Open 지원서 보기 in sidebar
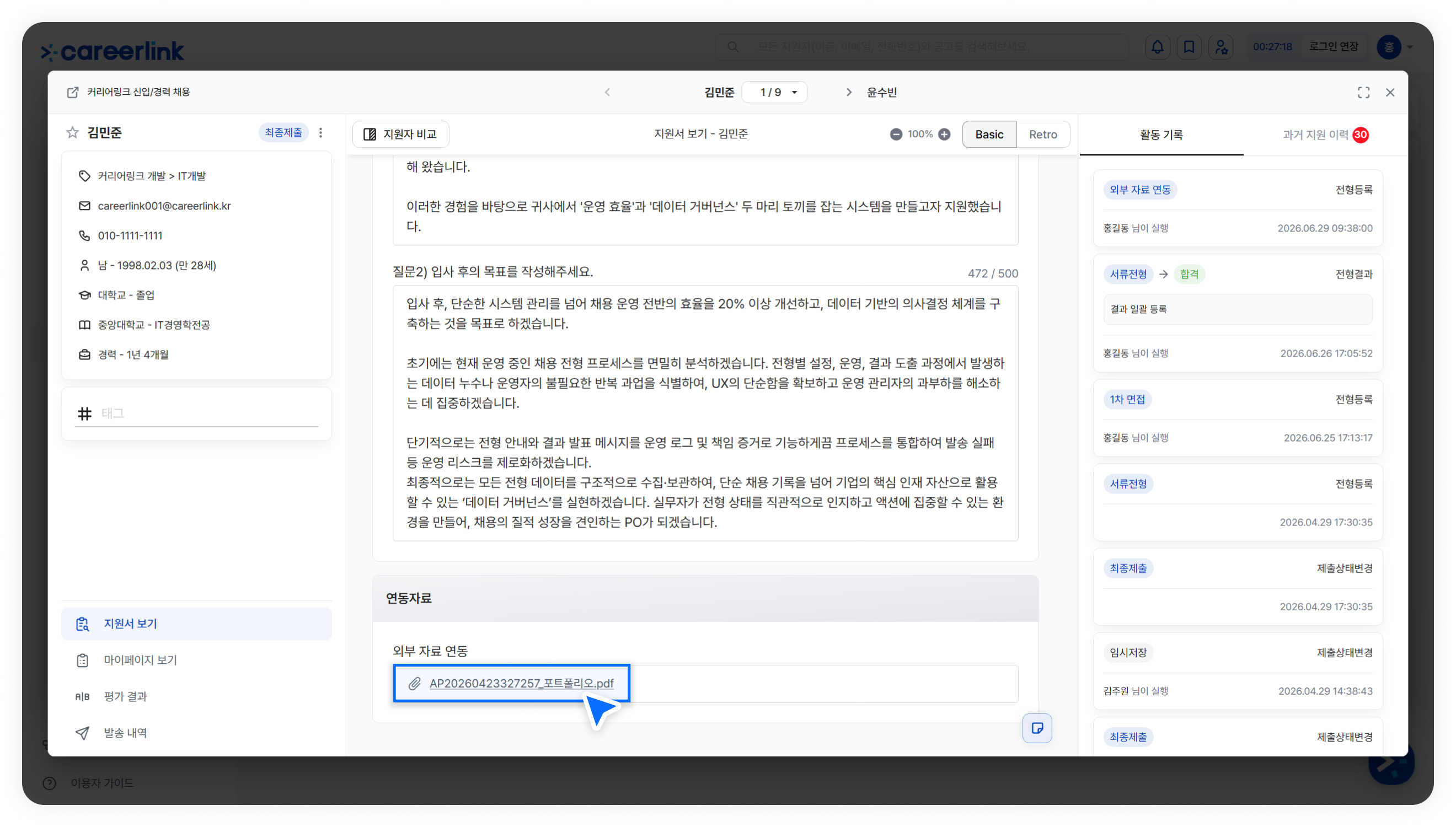Viewport: 1456px width, 827px height. [x=196, y=624]
